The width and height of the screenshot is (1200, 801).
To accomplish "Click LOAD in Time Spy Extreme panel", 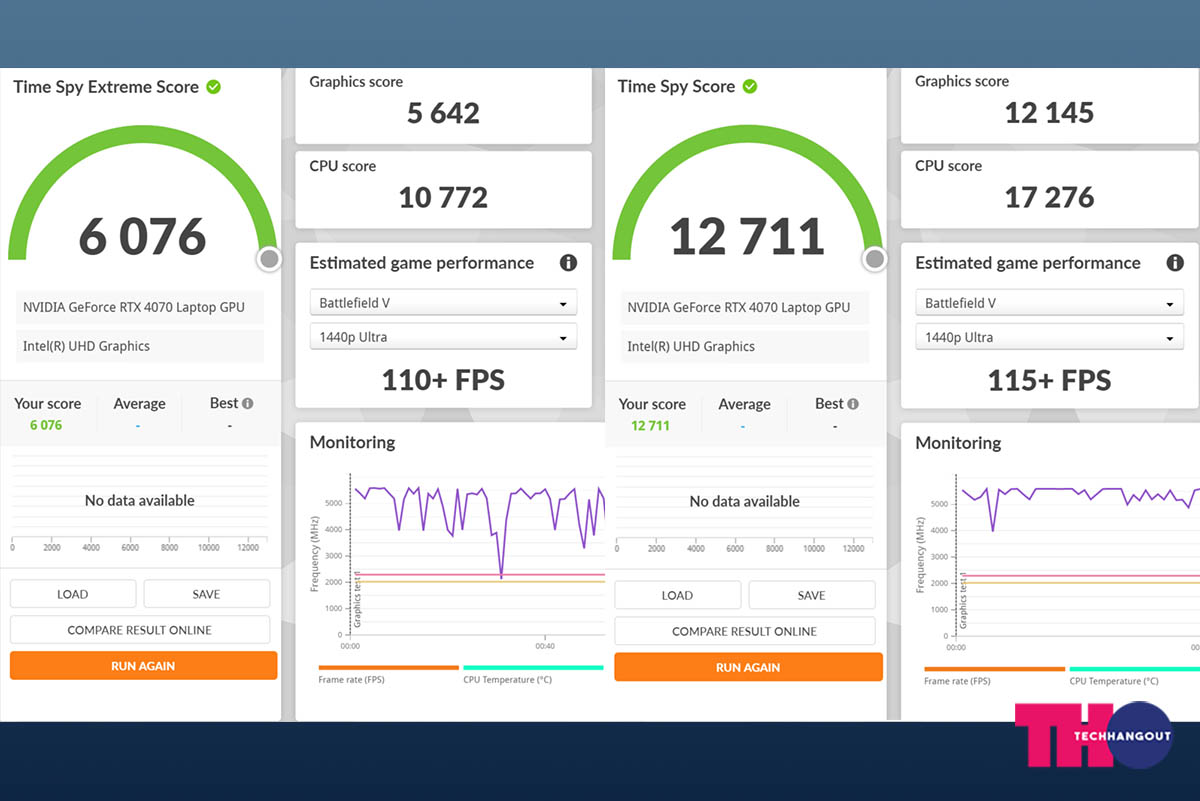I will 73,594.
